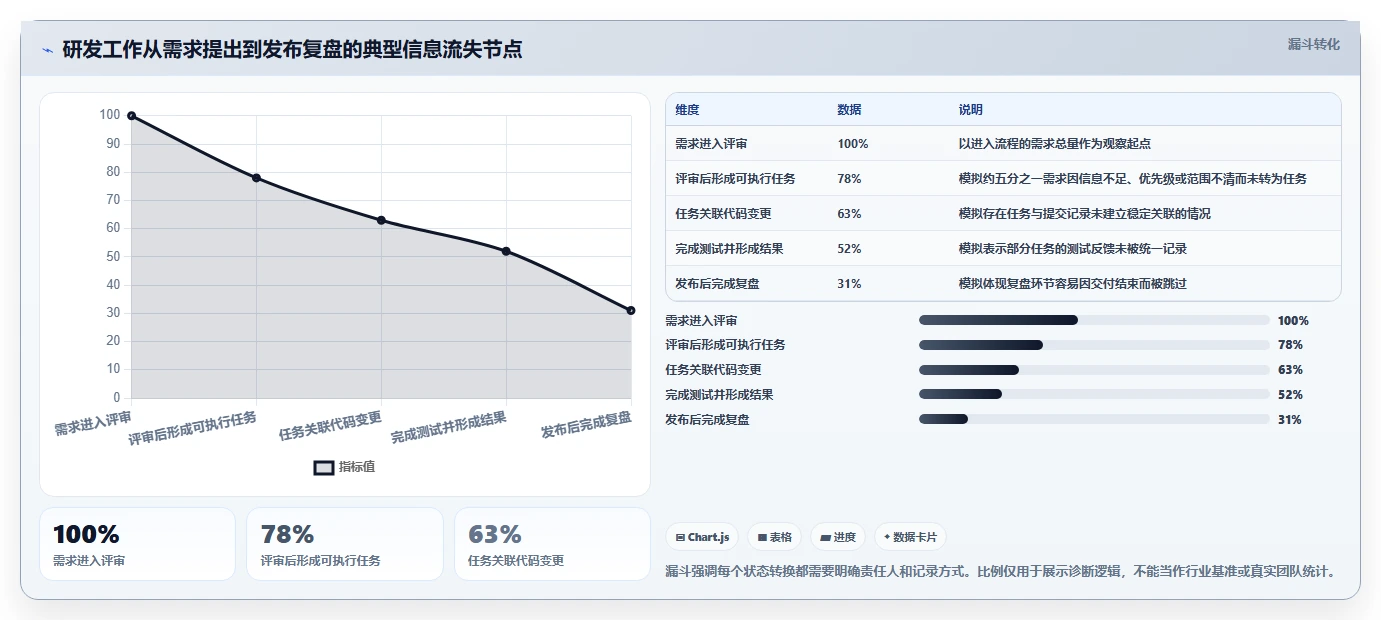This screenshot has width=1381, height=620.
Task: Click the chart data point at value 63
Action: (x=381, y=220)
